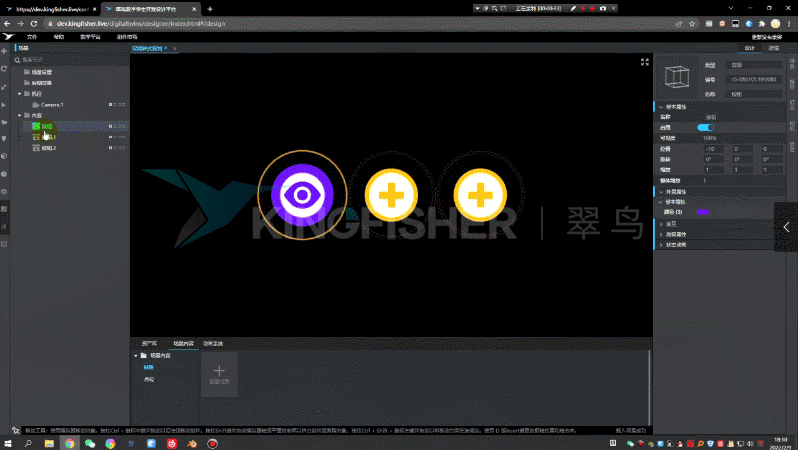Image resolution: width=798 pixels, height=450 pixels.
Task: Switch to the 场景内容 bottom tab
Action: pyautogui.click(x=183, y=344)
